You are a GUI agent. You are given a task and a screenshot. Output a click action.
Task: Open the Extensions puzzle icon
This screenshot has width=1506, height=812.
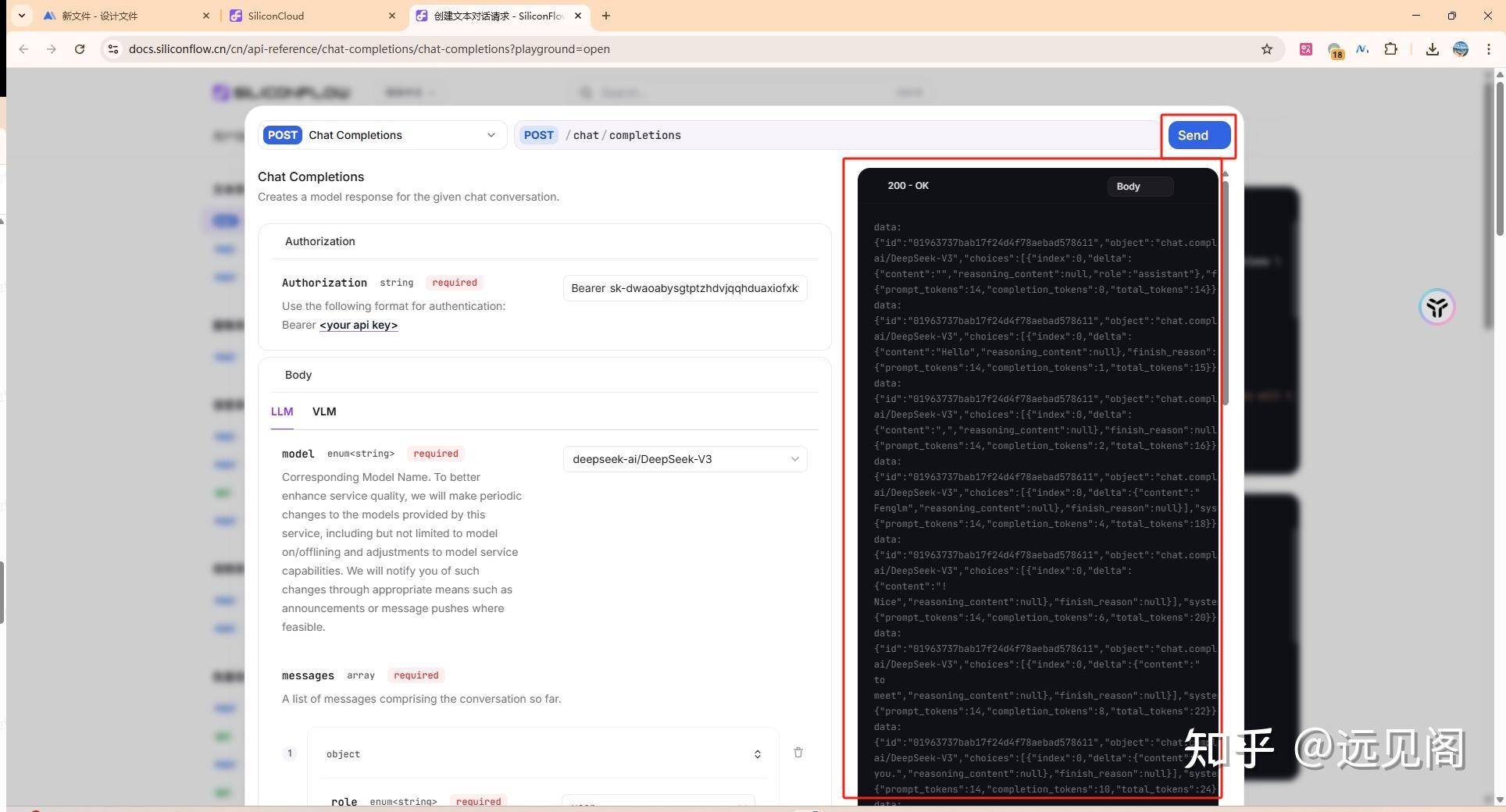[1391, 49]
